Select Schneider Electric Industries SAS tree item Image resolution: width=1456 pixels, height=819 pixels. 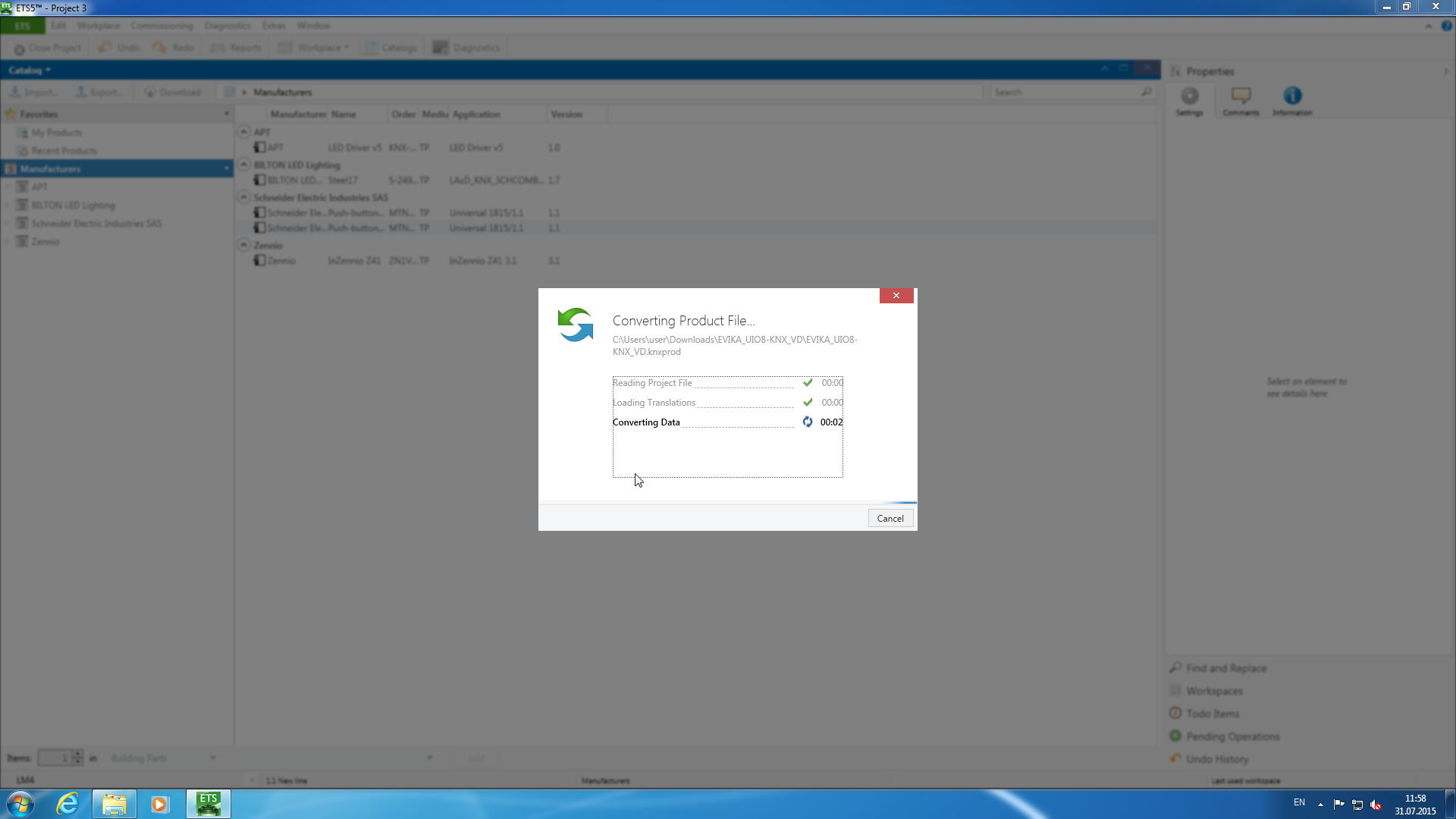(96, 224)
